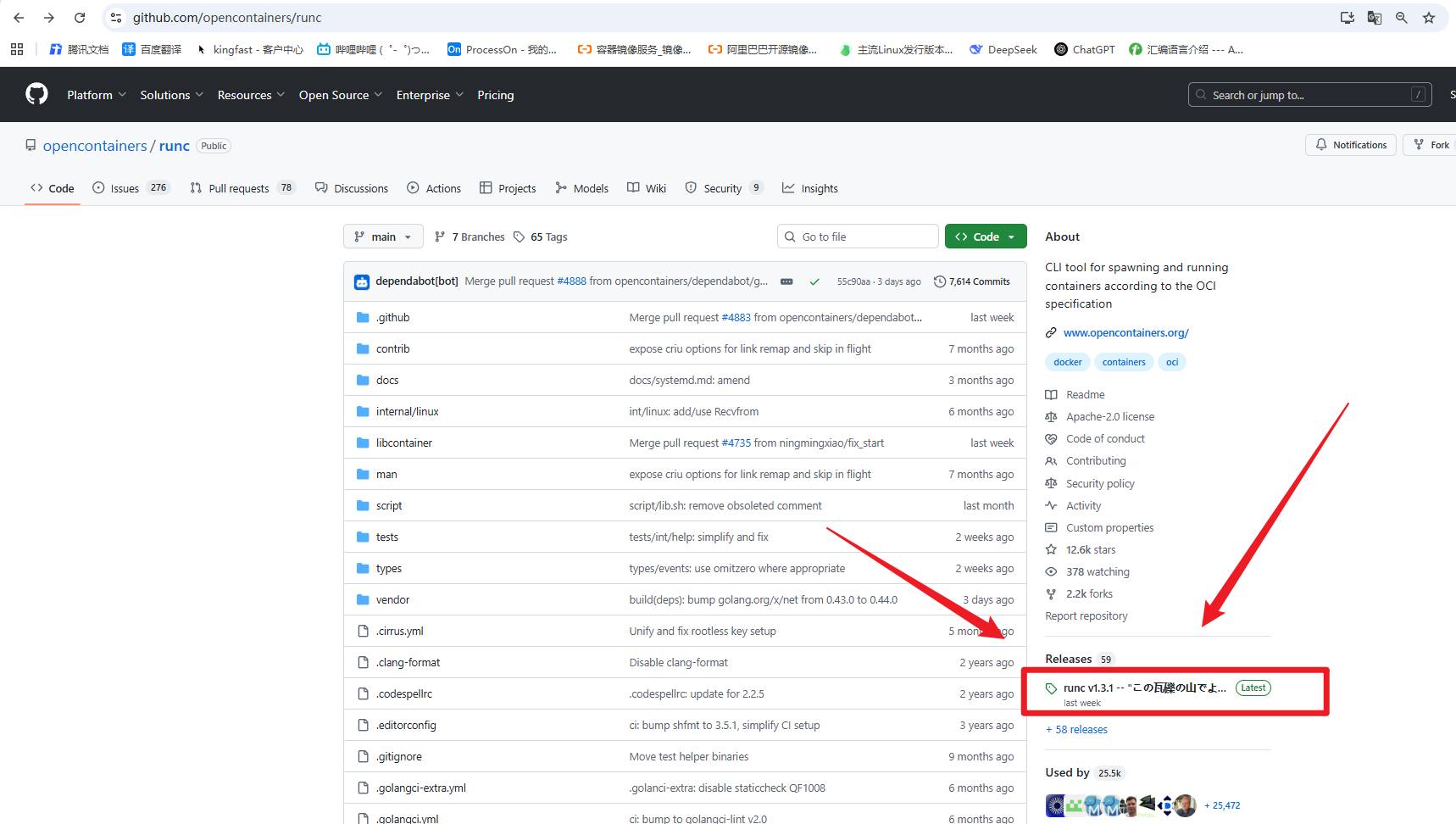Click Report repository link
The width and height of the screenshot is (1456, 824).
point(1086,615)
